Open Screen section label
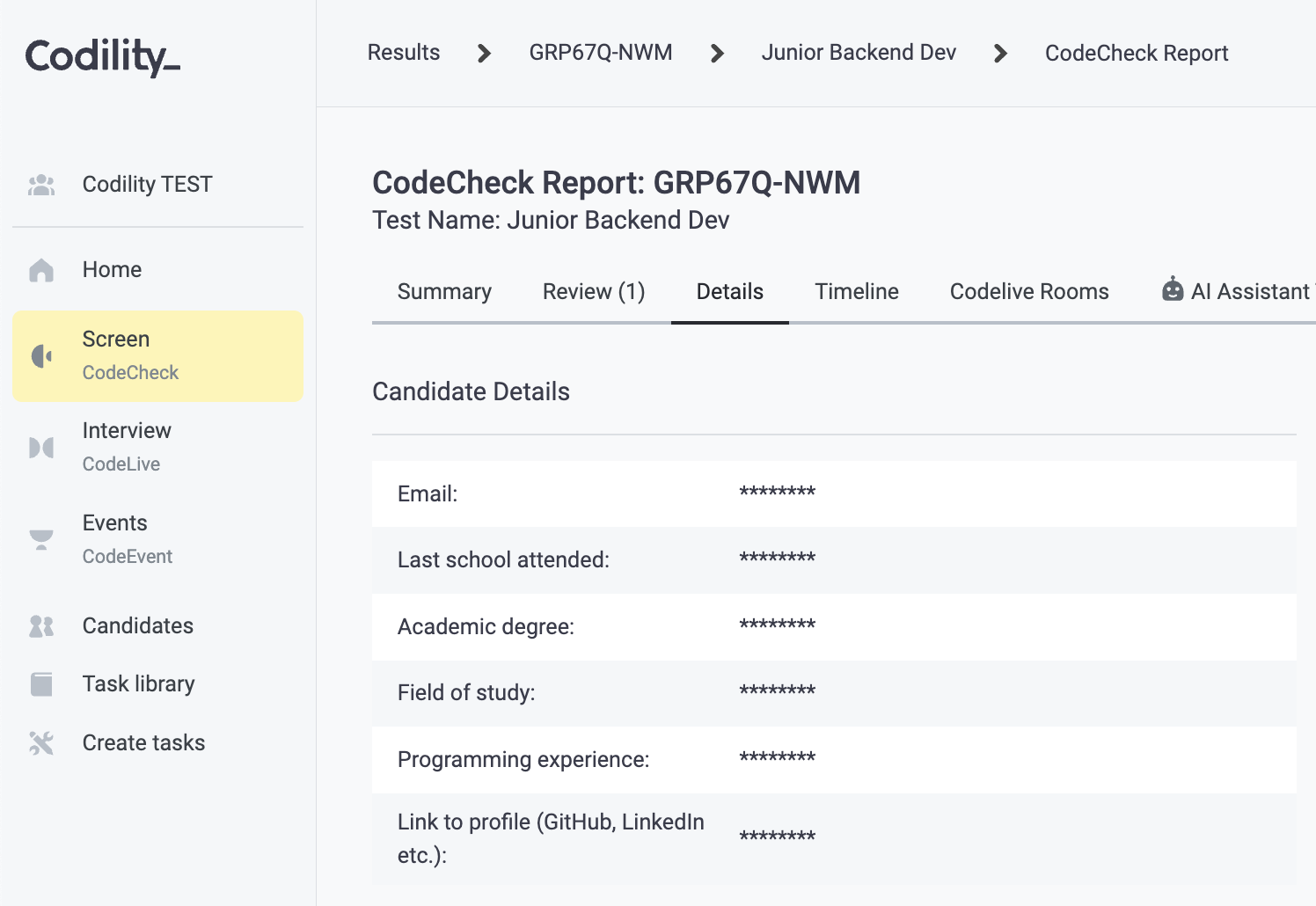 [116, 340]
